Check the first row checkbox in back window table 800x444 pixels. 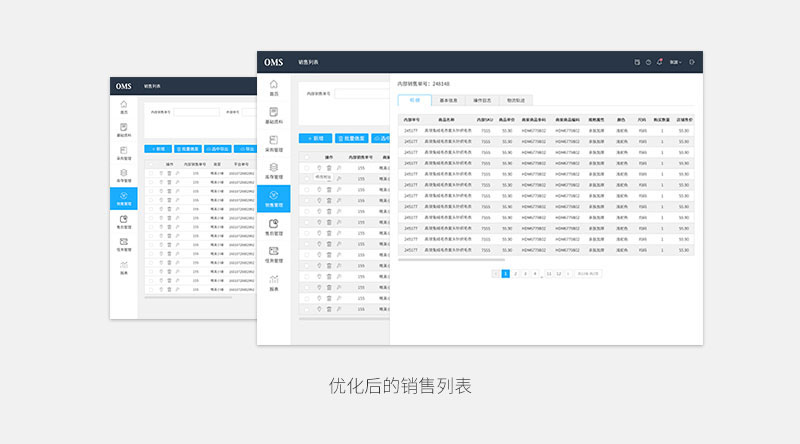tap(151, 174)
